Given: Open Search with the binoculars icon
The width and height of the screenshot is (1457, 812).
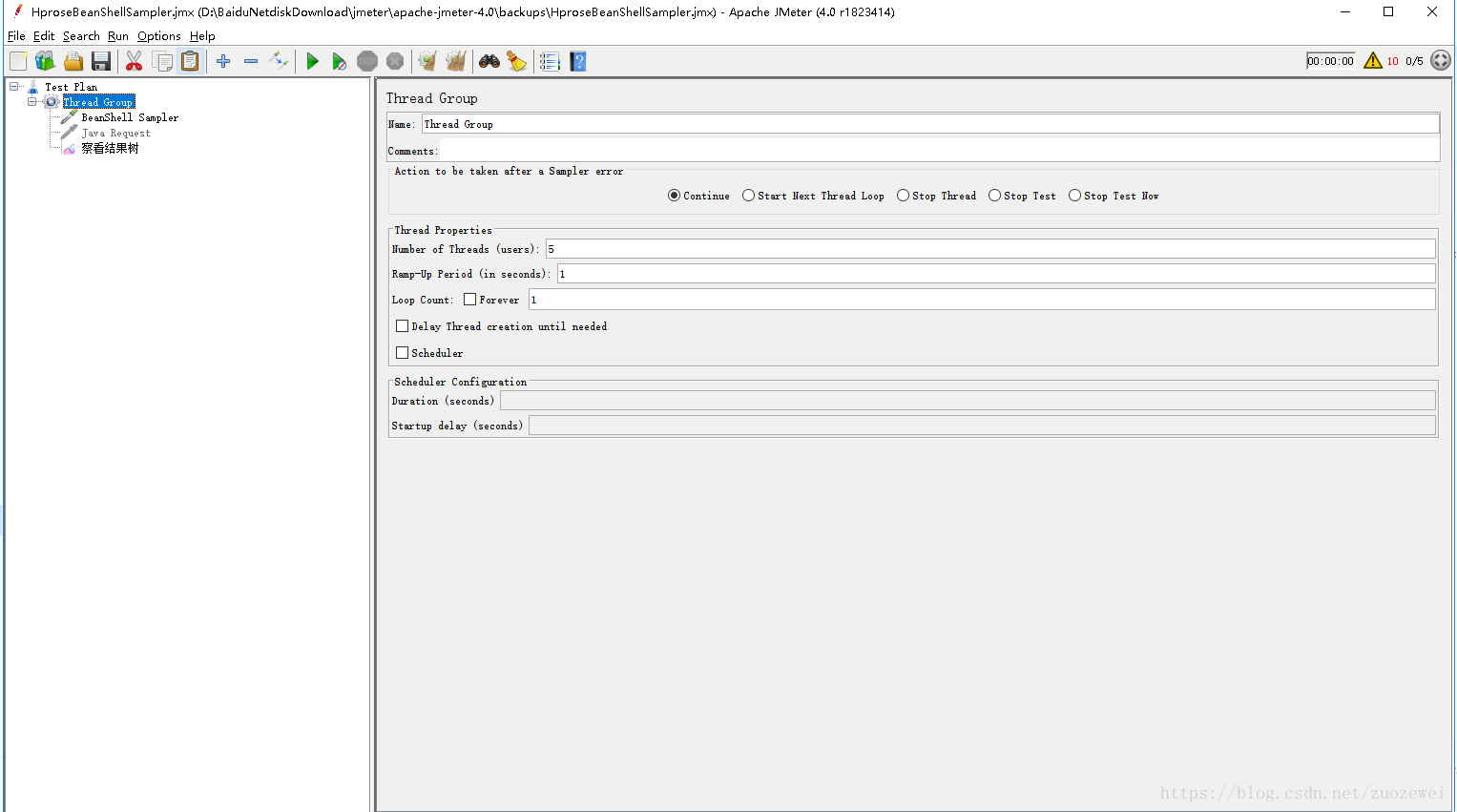Looking at the screenshot, I should tap(489, 61).
